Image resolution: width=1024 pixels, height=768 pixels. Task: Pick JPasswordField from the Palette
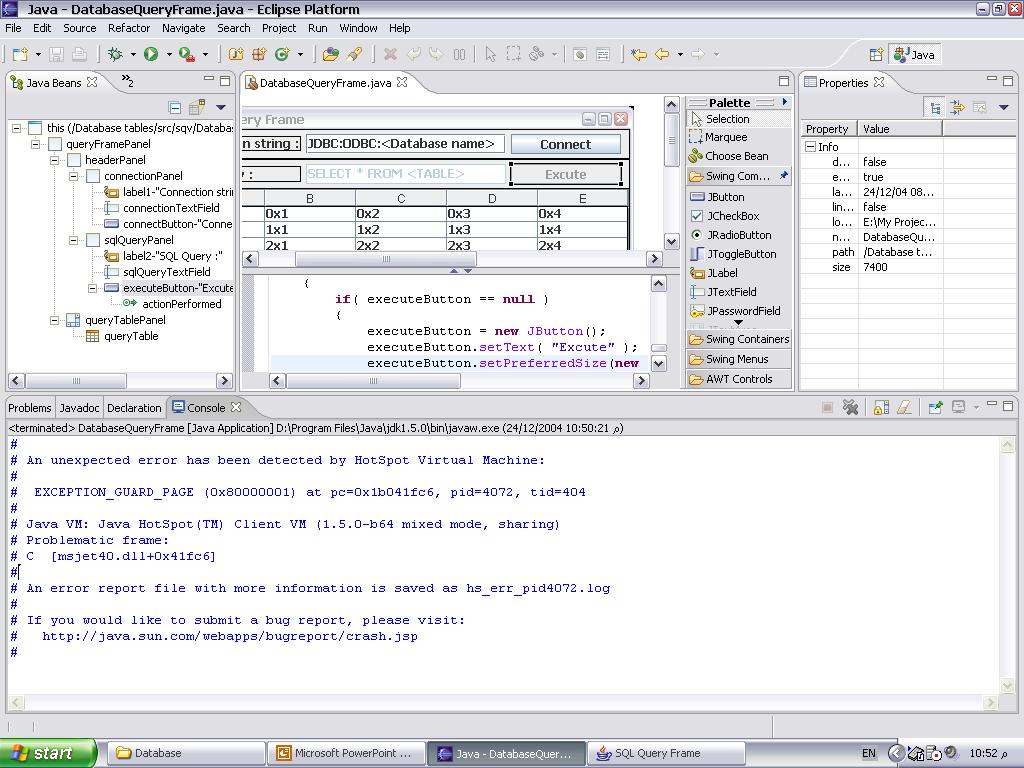(x=735, y=311)
